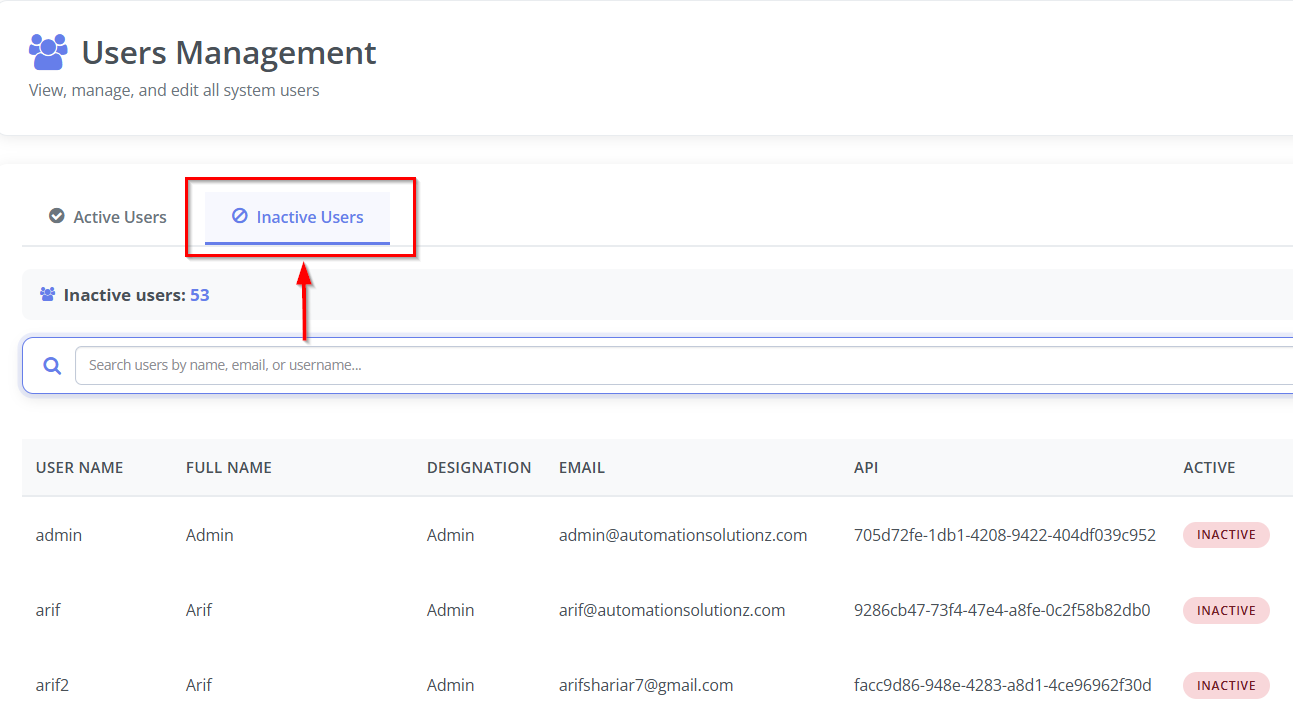Sort by the EMAIL column header
This screenshot has height=716, width=1293.
[581, 467]
